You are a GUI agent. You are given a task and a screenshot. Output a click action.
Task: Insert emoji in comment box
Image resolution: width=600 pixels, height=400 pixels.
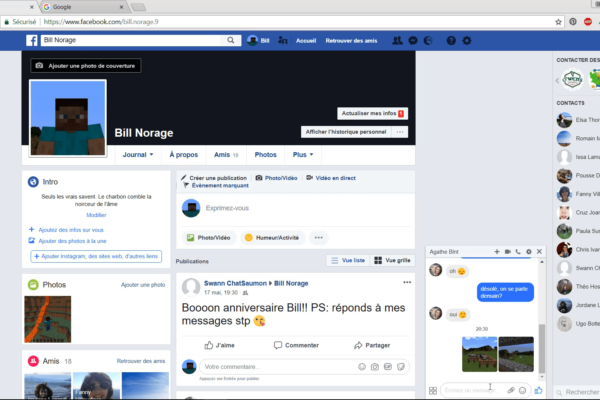(362, 367)
